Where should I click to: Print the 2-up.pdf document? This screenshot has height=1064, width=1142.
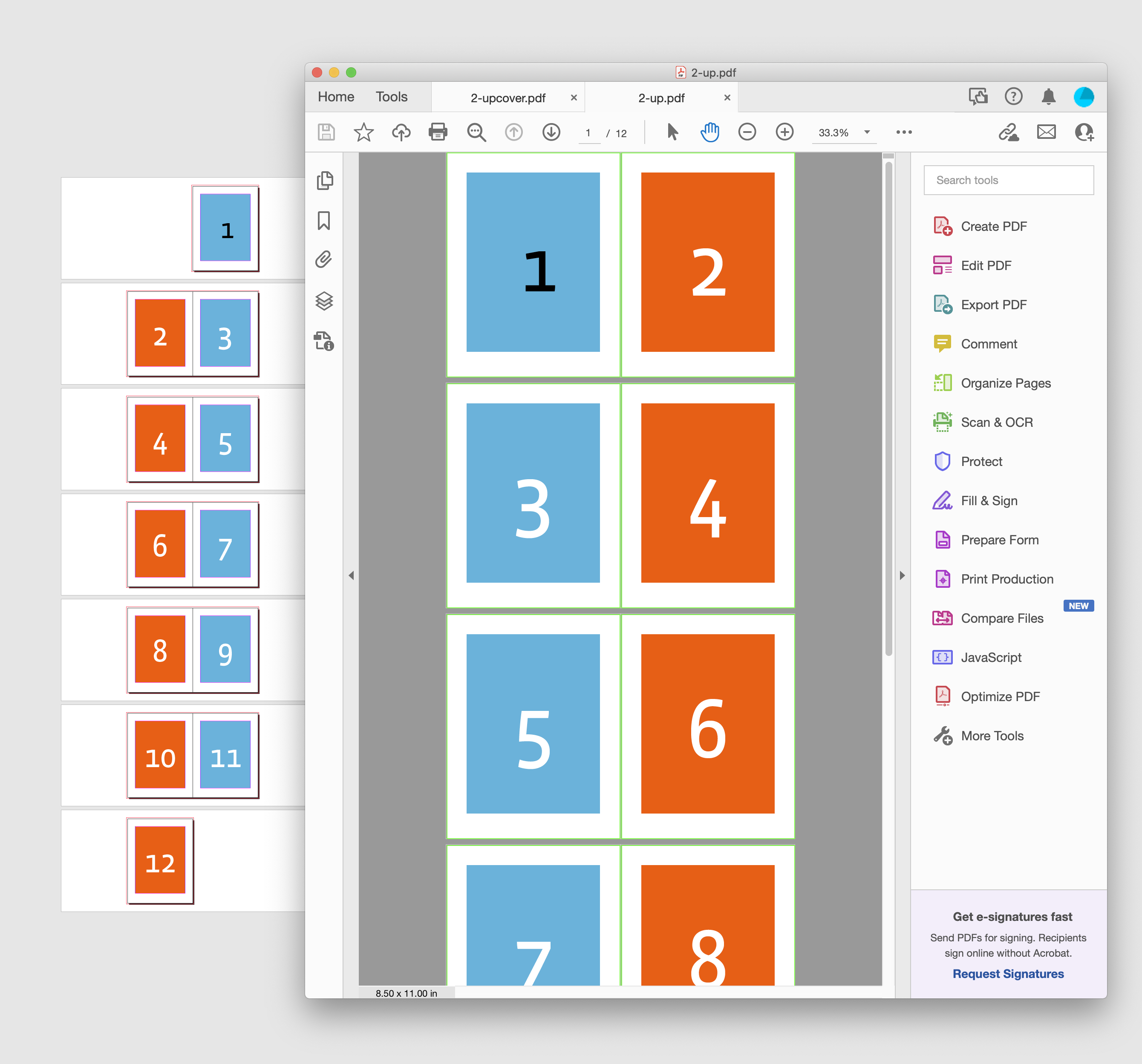pos(438,132)
